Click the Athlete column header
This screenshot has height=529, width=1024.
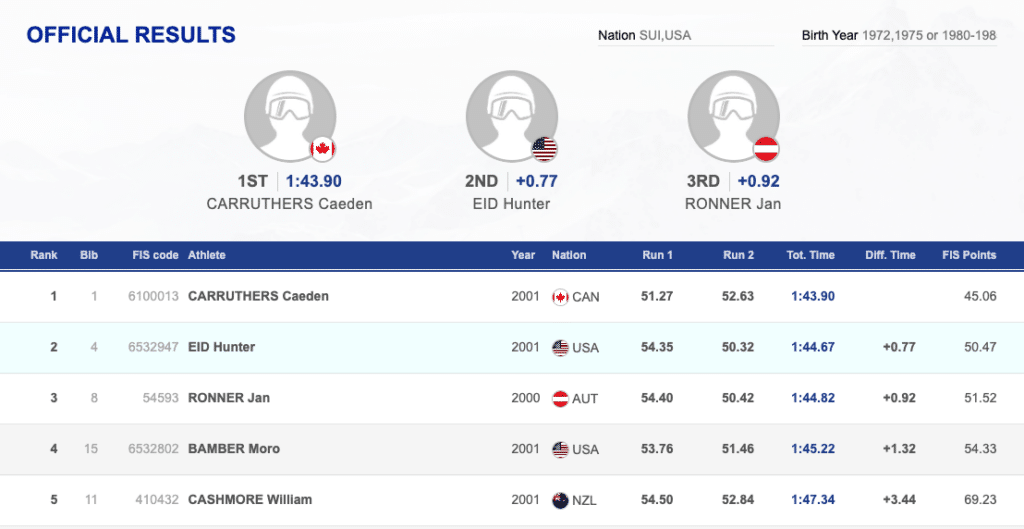207,255
